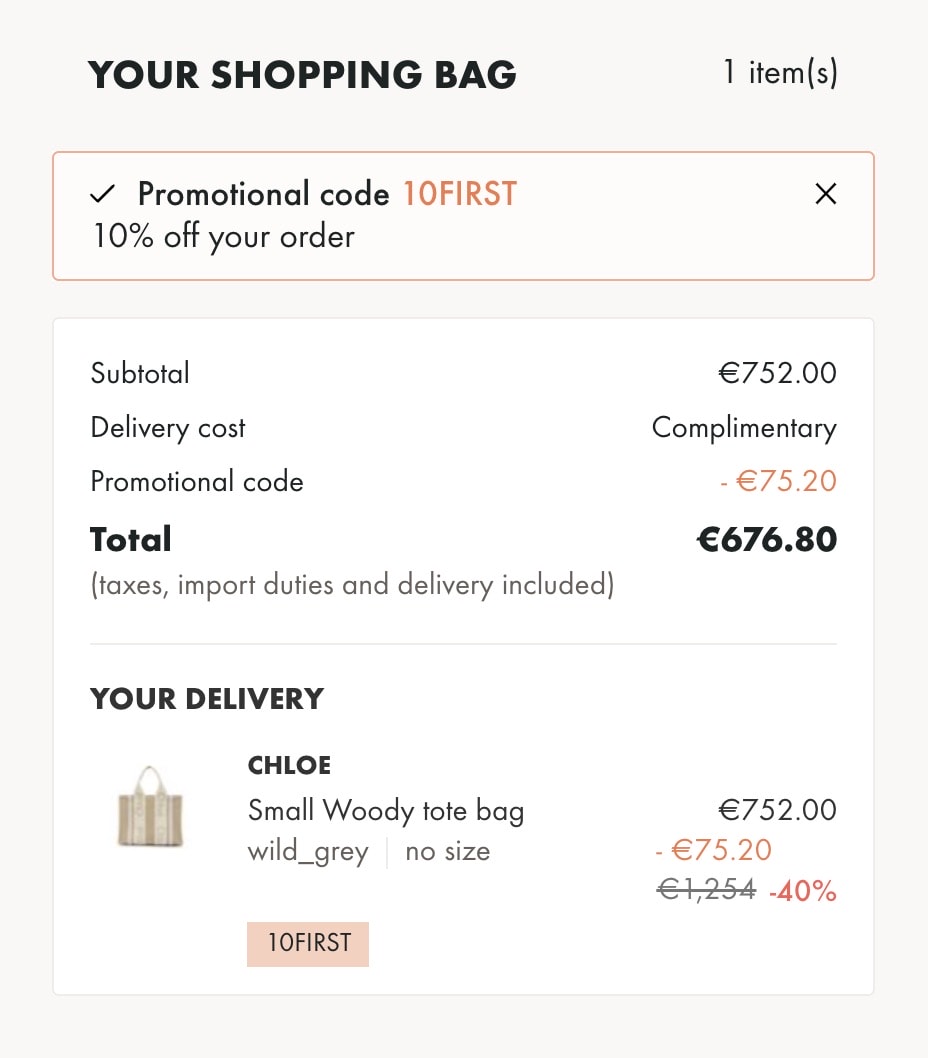928x1058 pixels.
Task: Open the Small Woody tote bag product
Action: tap(385, 810)
